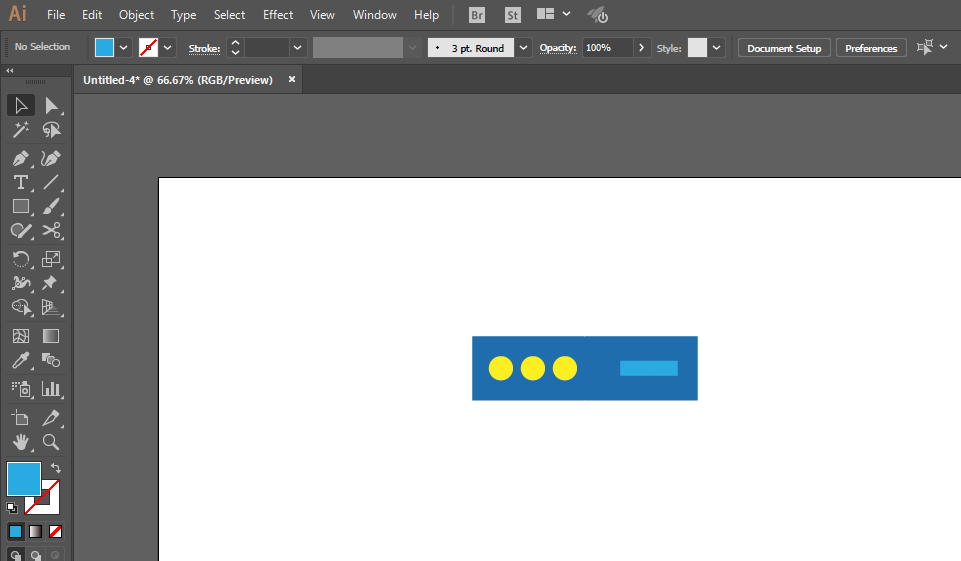Choose the Zoom tool
The height and width of the screenshot is (561, 961).
[x=51, y=441]
